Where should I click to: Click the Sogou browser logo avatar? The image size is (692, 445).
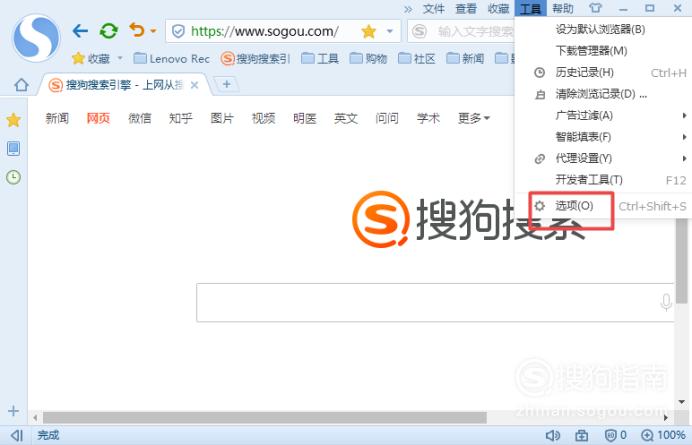tap(36, 38)
